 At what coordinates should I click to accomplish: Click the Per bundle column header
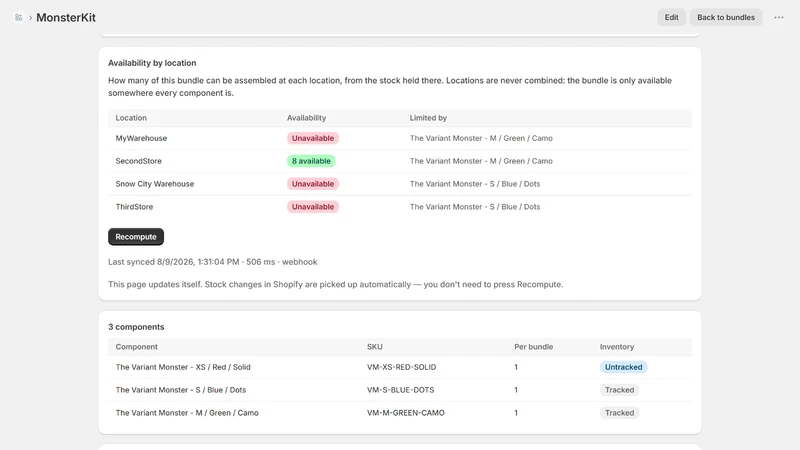point(534,347)
